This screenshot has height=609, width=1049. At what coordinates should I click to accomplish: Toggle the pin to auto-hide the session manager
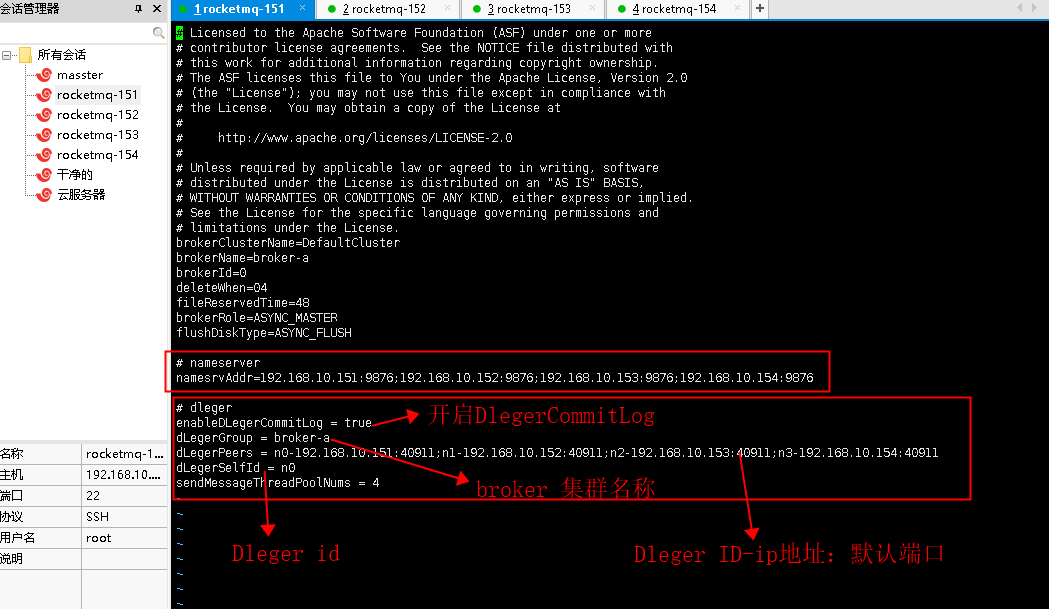[x=138, y=9]
